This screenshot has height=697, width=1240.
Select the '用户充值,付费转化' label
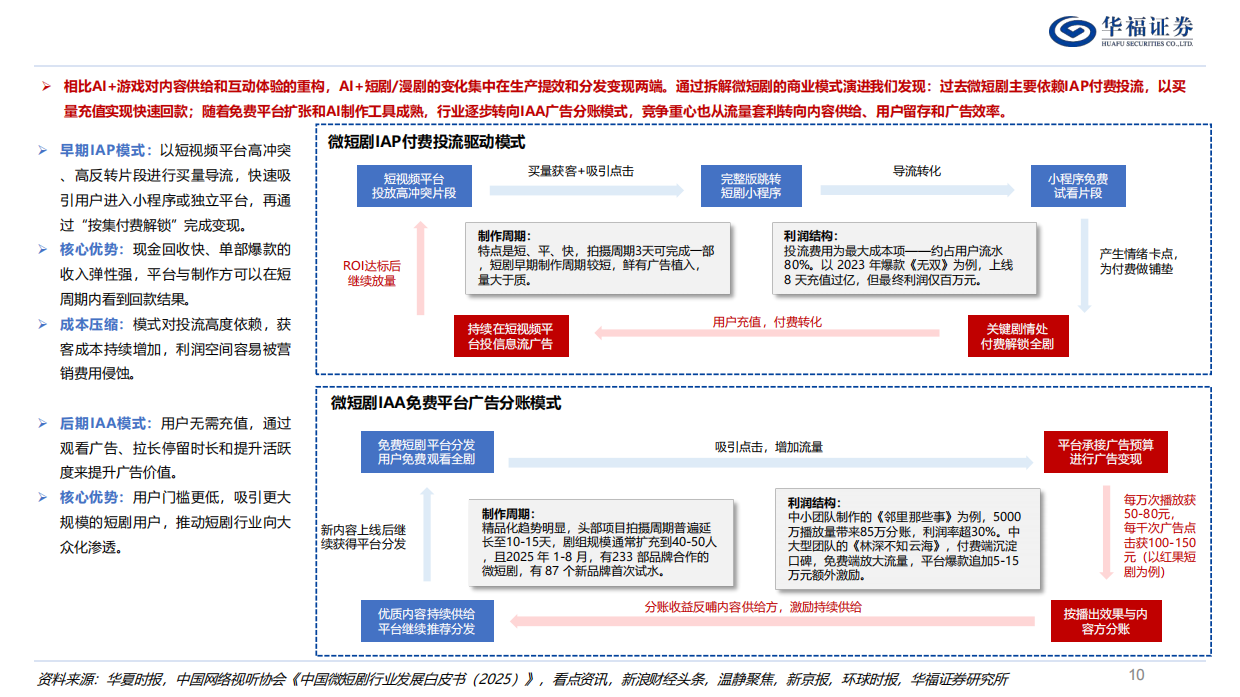(767, 322)
